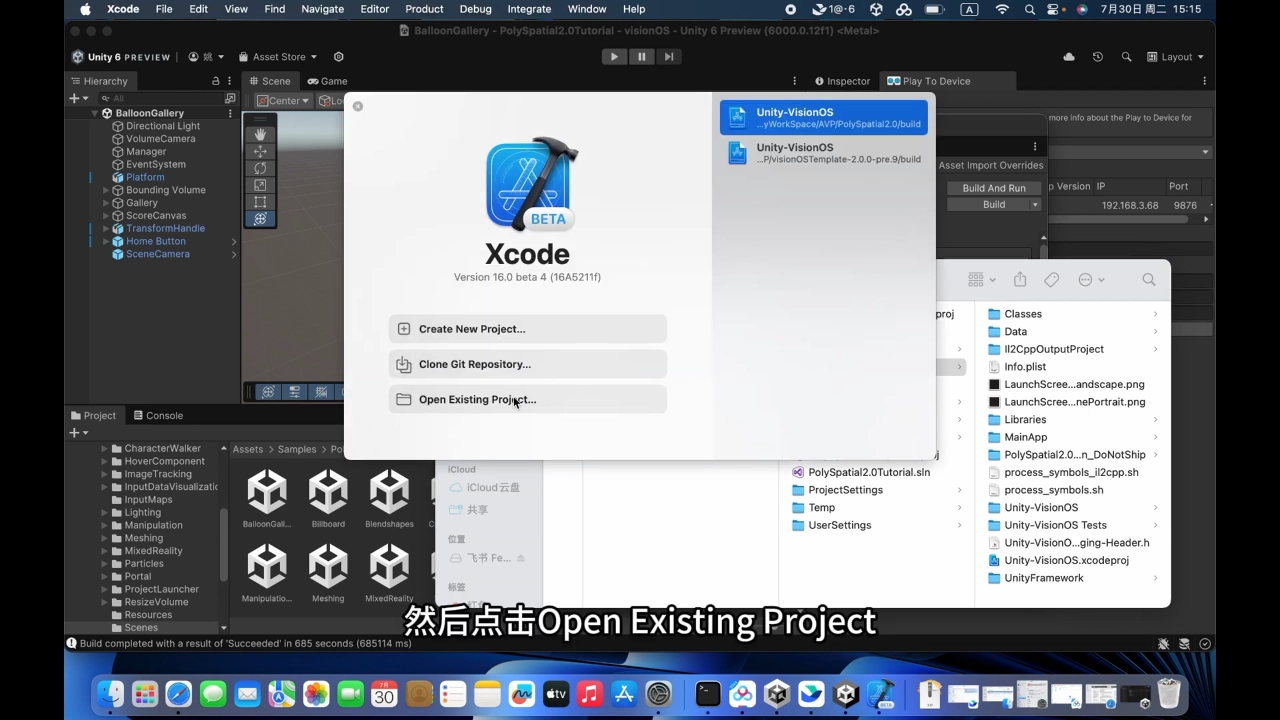Click Unity toolbar search icon
1280x720 pixels.
[1127, 57]
